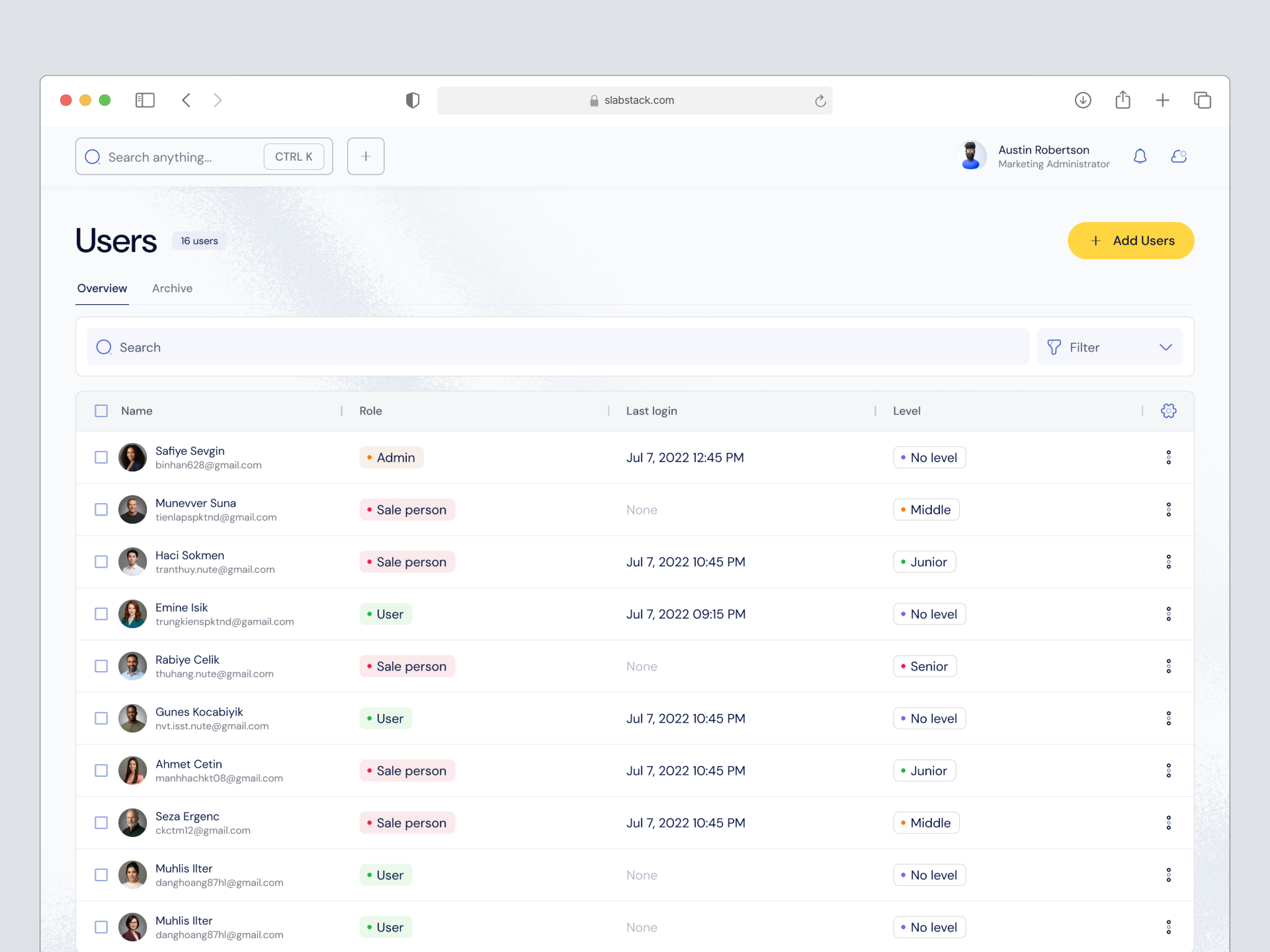Click the email binhan628@gmail.com
This screenshot has height=952, width=1270.
pyautogui.click(x=208, y=465)
